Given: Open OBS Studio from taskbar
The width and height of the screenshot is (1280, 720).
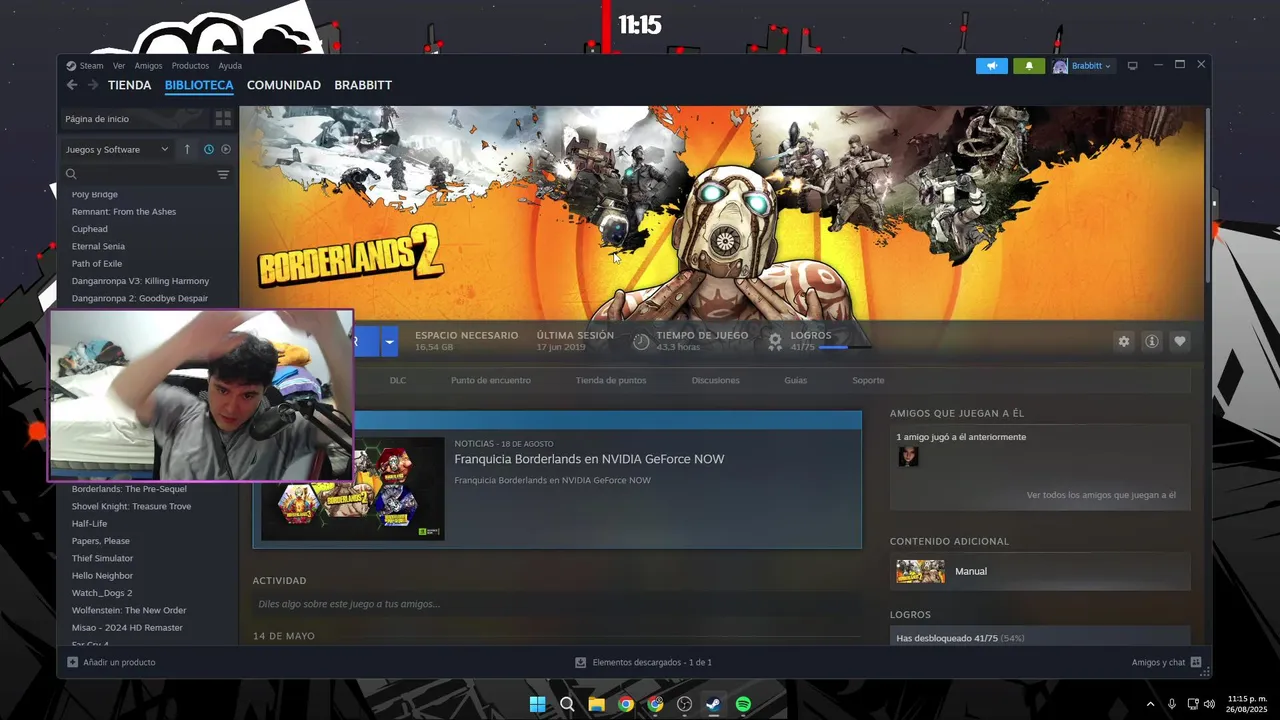Looking at the screenshot, I should (684, 703).
